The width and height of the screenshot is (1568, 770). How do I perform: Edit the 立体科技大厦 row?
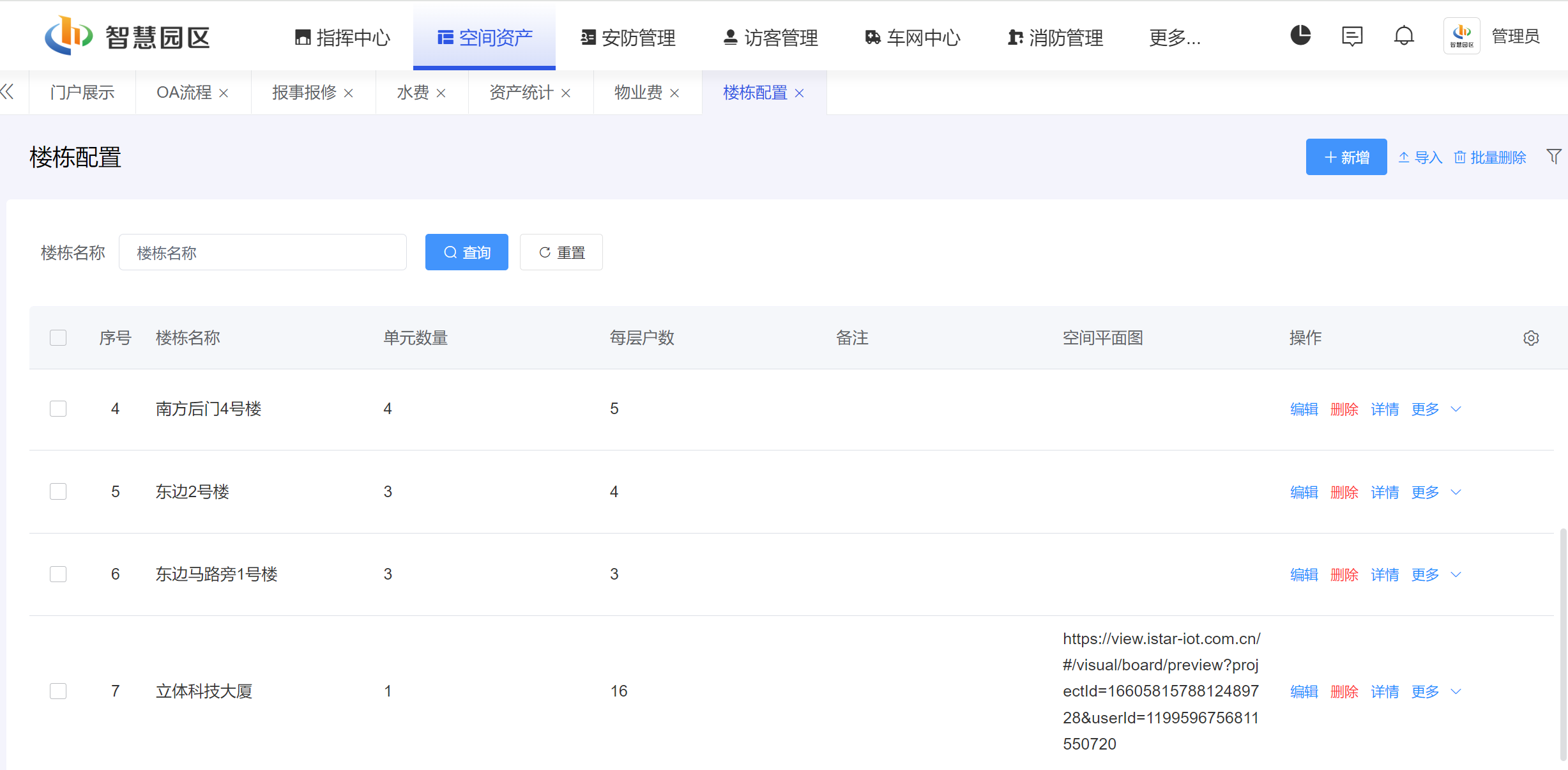tap(1304, 691)
